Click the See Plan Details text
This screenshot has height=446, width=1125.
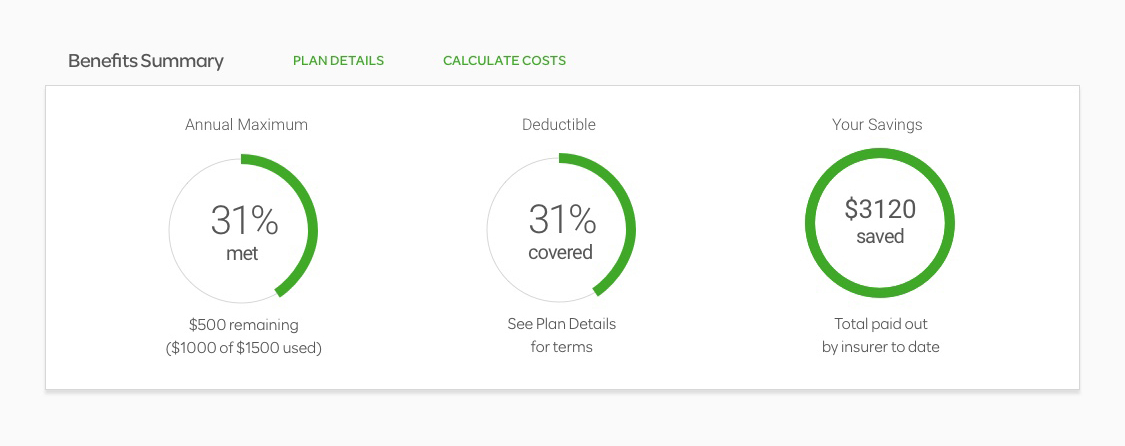click(562, 324)
